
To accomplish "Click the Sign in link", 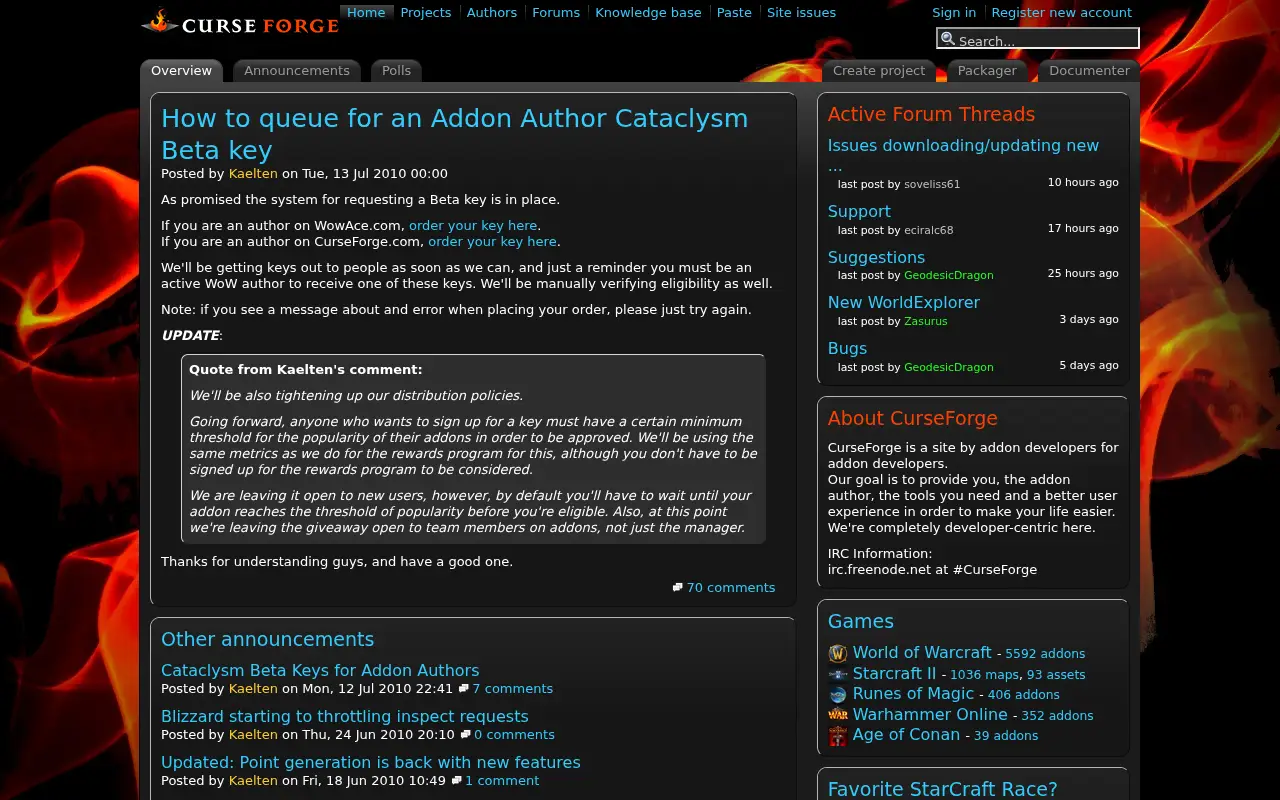I will (x=954, y=13).
